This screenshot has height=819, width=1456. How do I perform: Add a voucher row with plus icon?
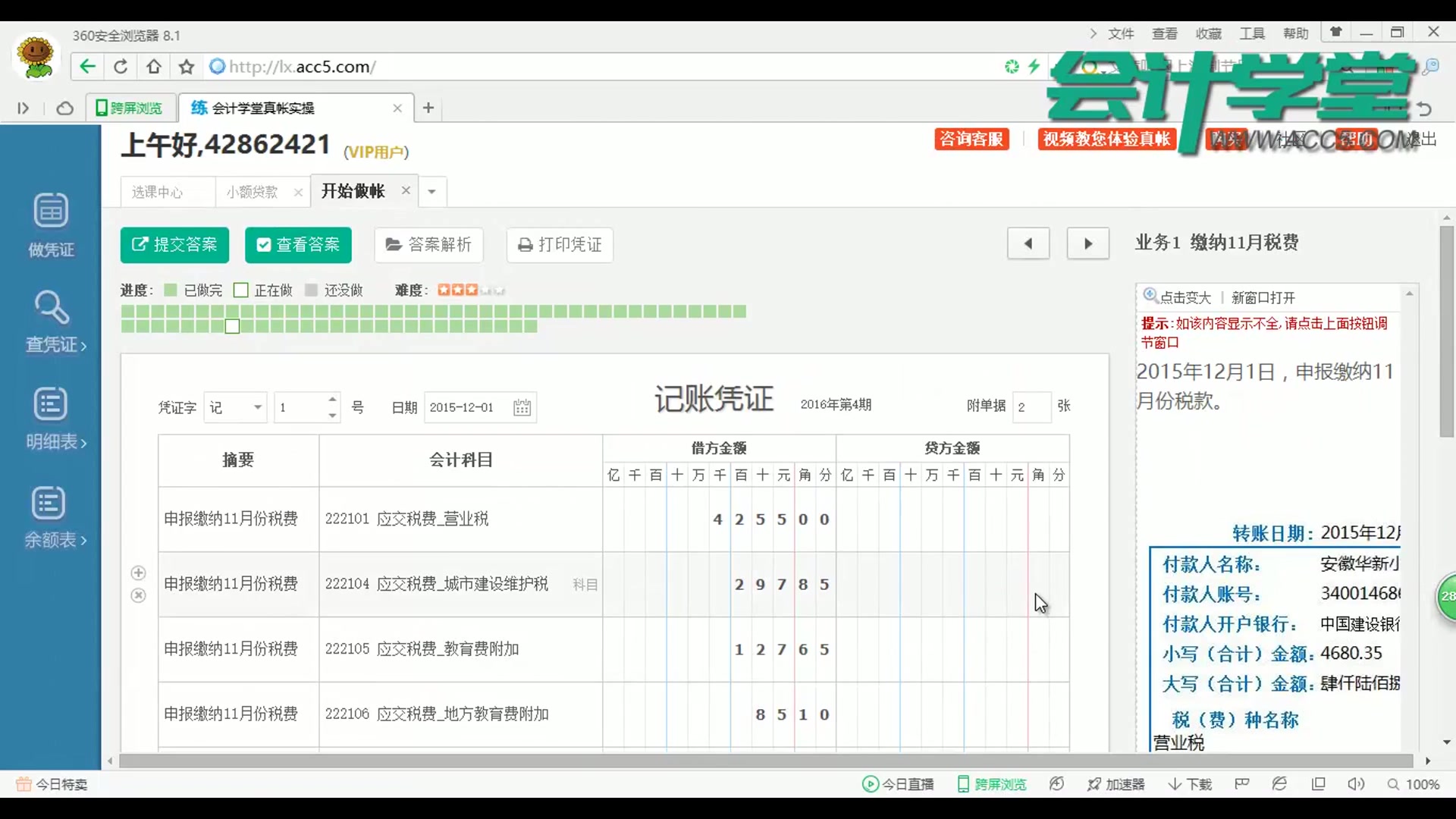138,573
